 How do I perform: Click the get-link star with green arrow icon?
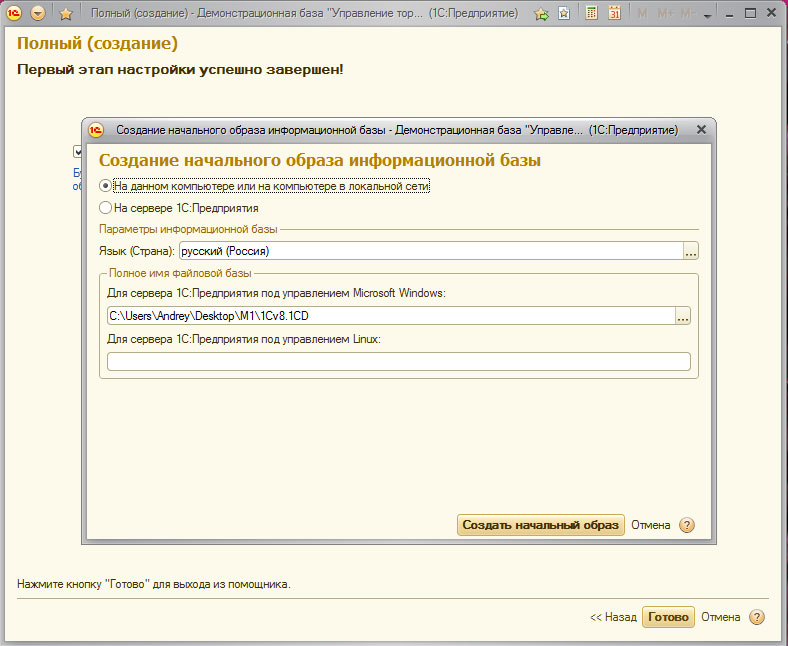coord(541,14)
